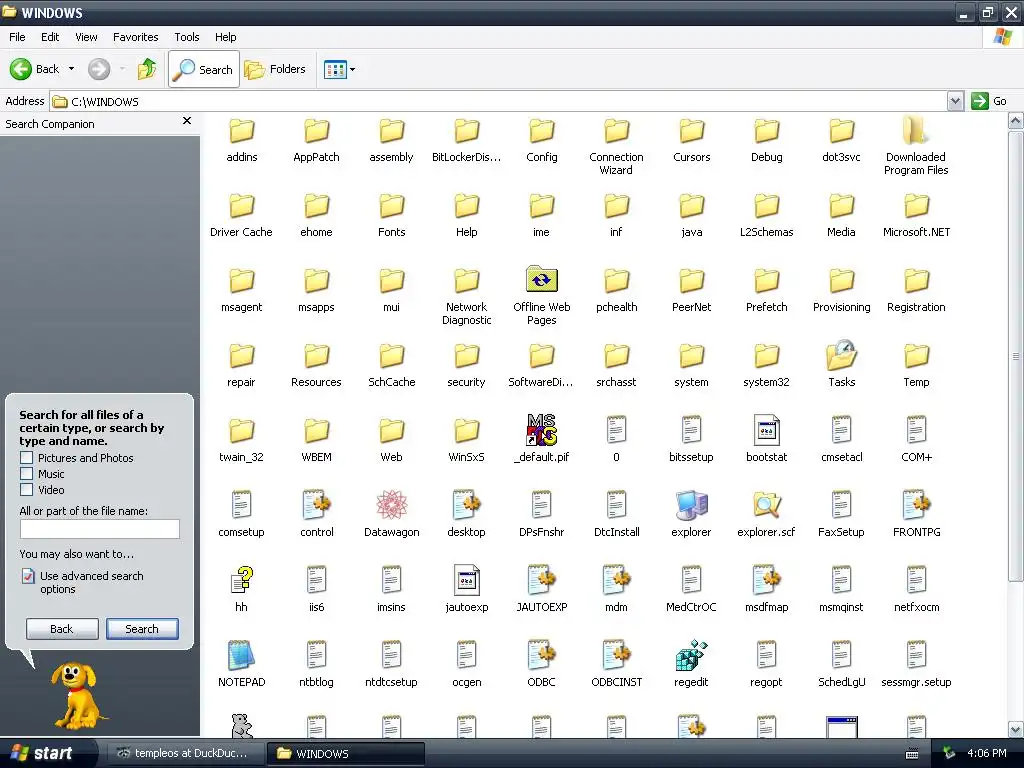Click the WINDOWS taskbar button
The image size is (1024, 768).
[x=346, y=753]
